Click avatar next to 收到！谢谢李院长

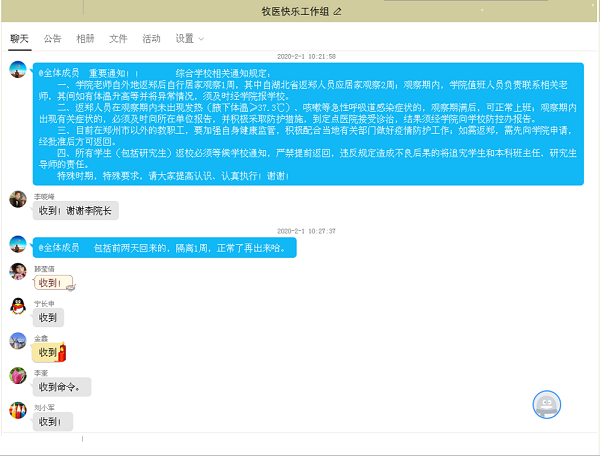coord(17,199)
